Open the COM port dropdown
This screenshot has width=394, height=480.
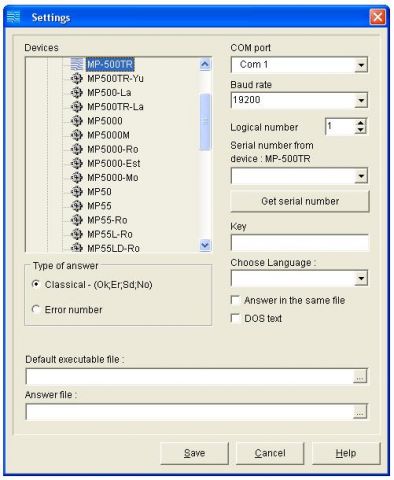point(361,65)
